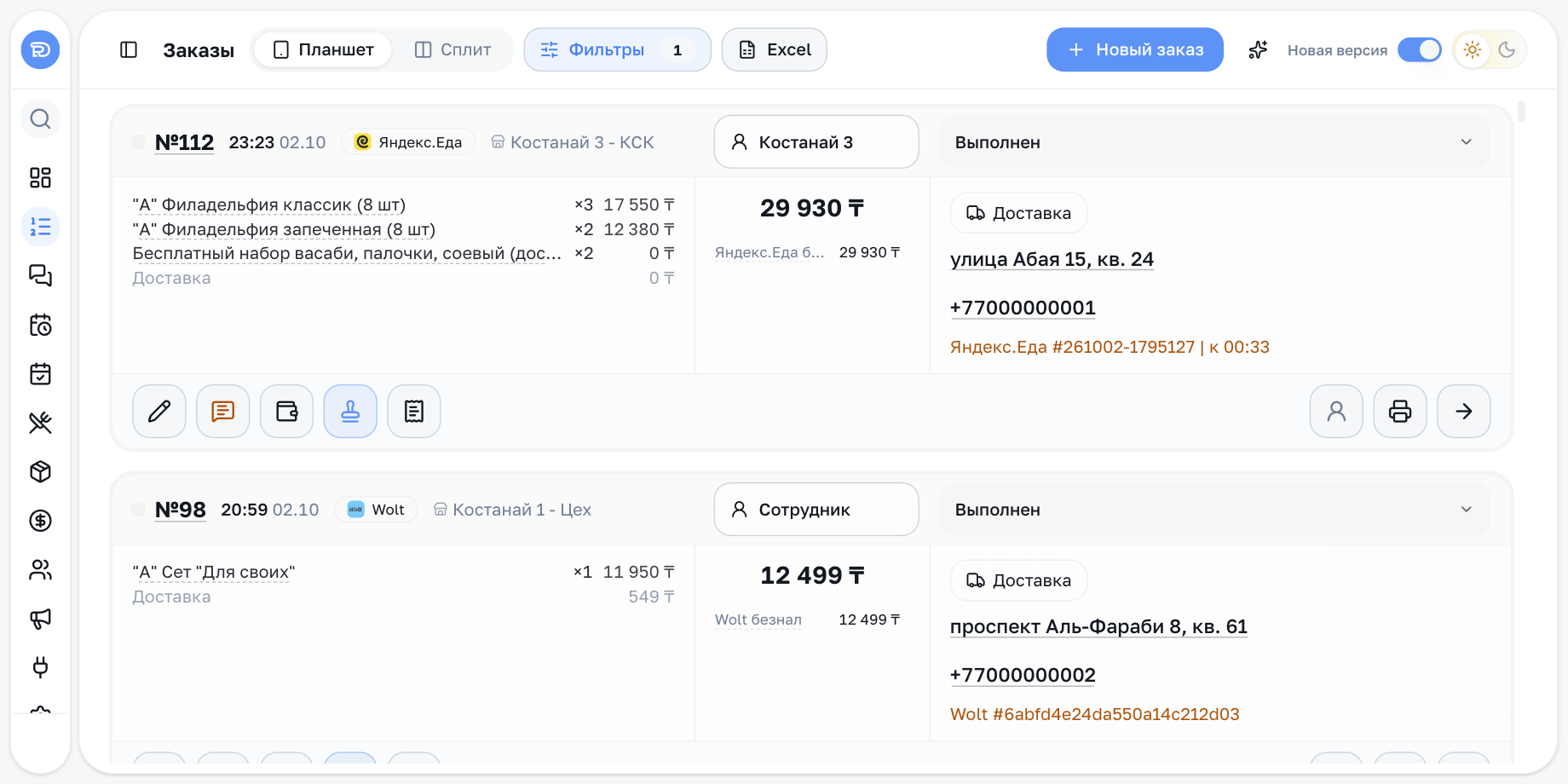
Task: Open the dollar coin finance icon
Action: (40, 521)
